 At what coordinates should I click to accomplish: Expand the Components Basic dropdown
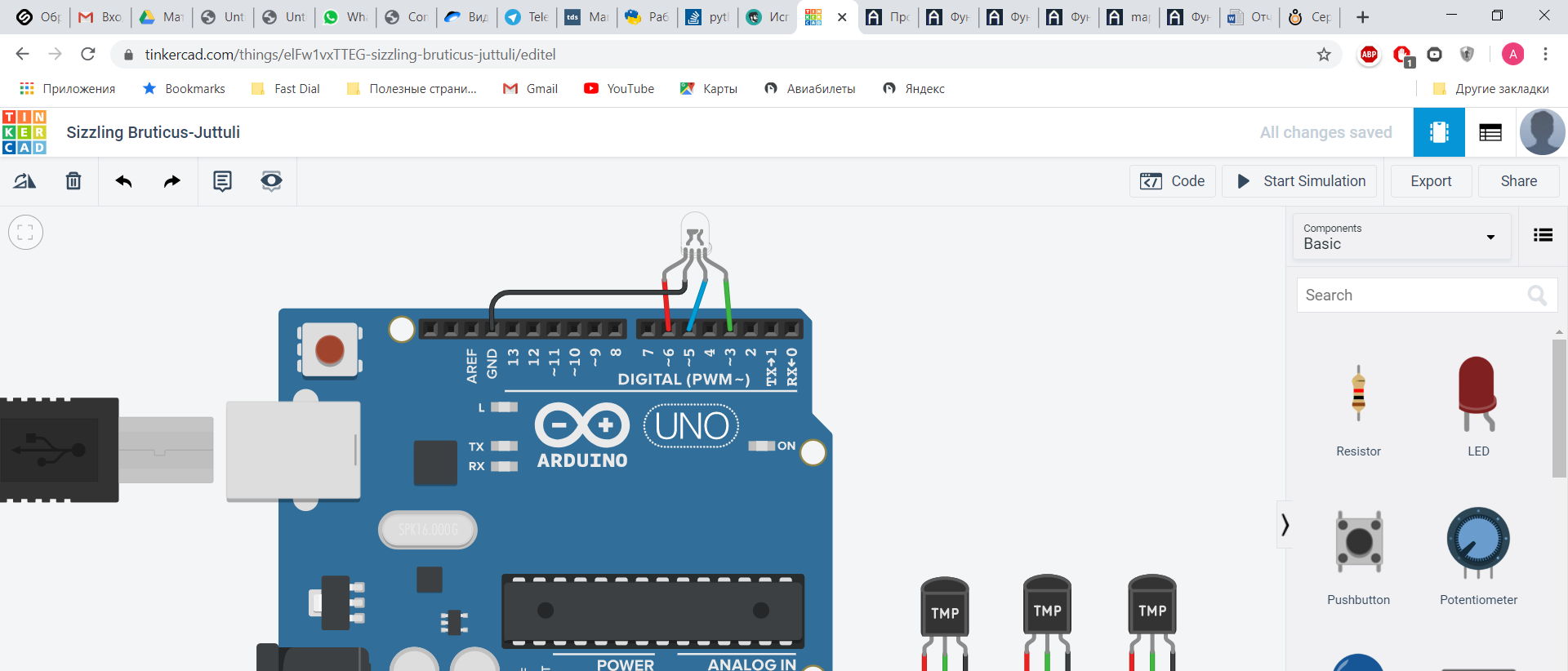[x=1401, y=237]
